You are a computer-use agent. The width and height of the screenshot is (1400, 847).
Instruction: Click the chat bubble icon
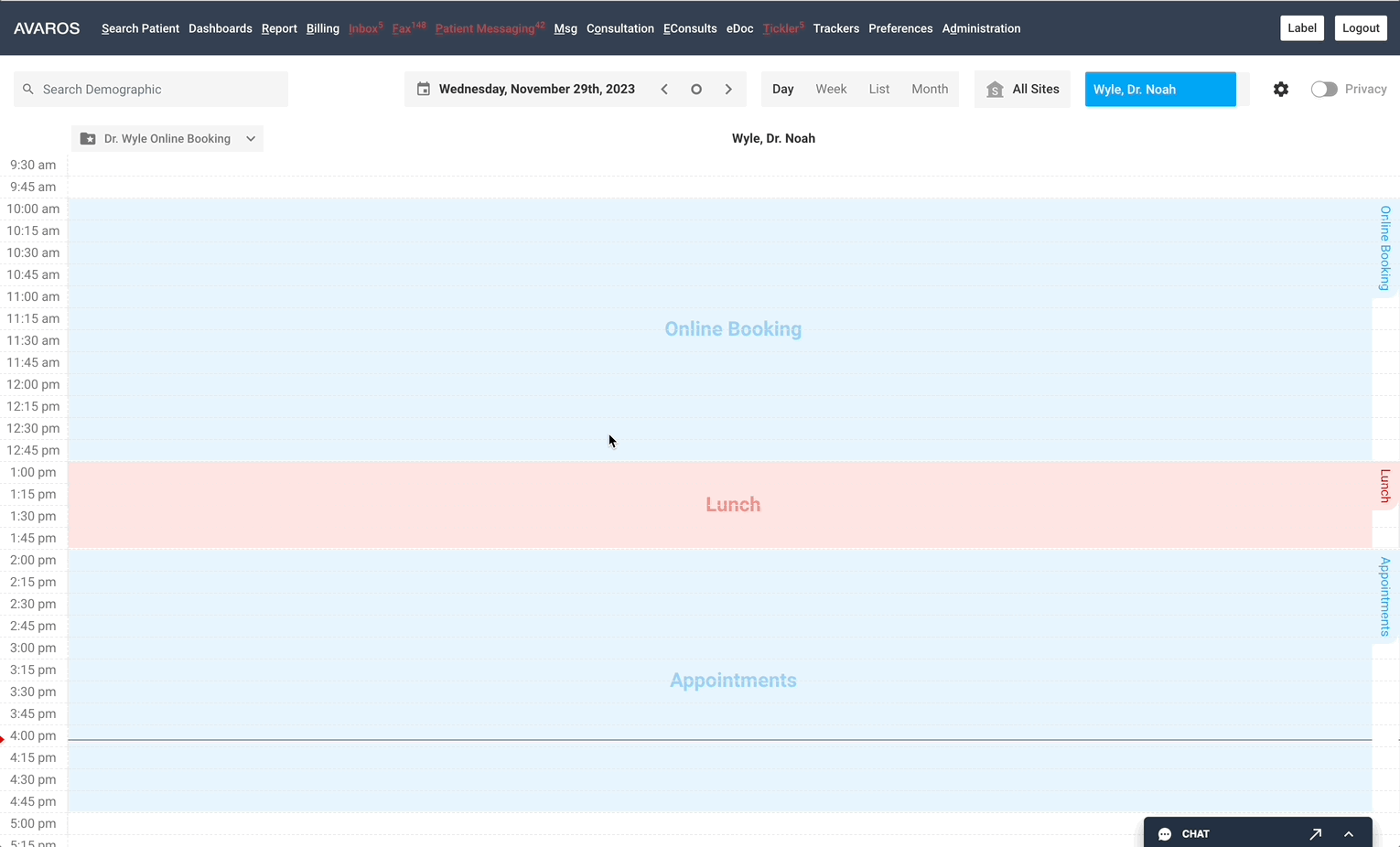tap(1165, 833)
